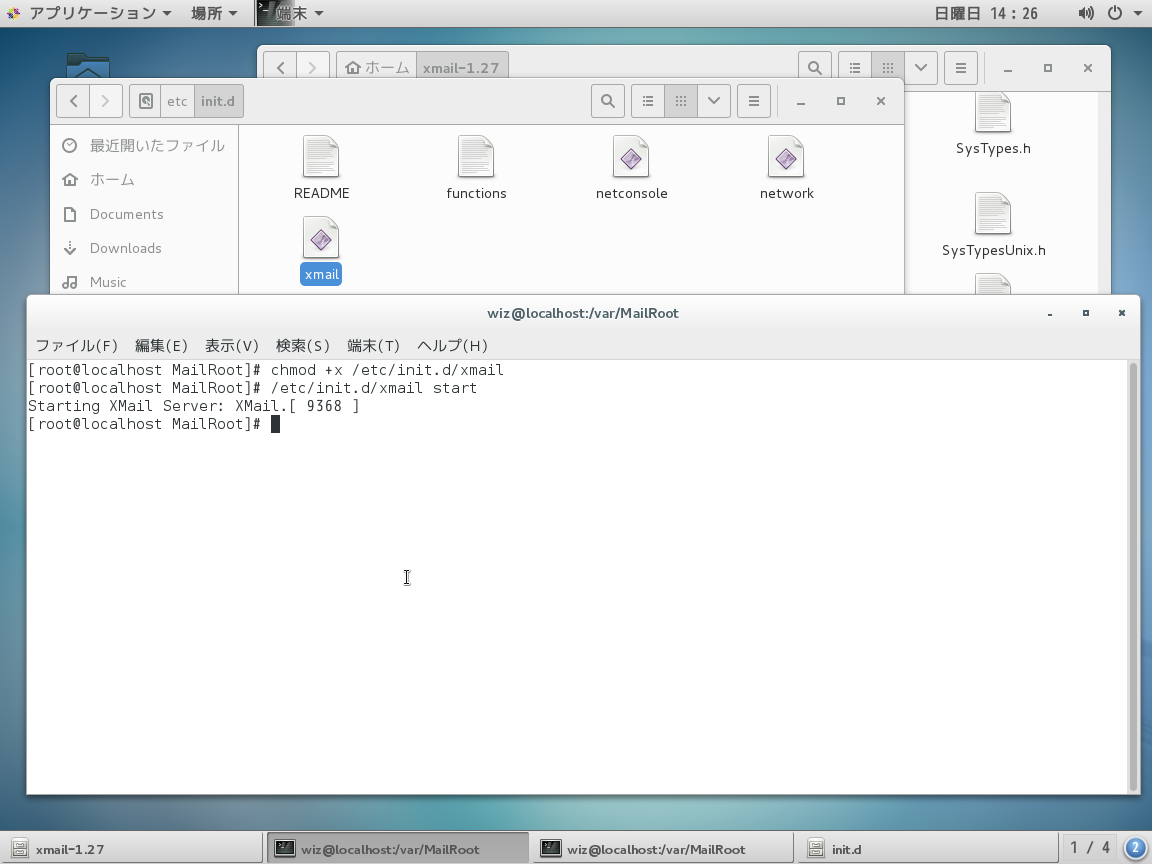Image resolution: width=1152 pixels, height=864 pixels.
Task: Open view options dropdown in init.d window
Action: (x=713, y=101)
